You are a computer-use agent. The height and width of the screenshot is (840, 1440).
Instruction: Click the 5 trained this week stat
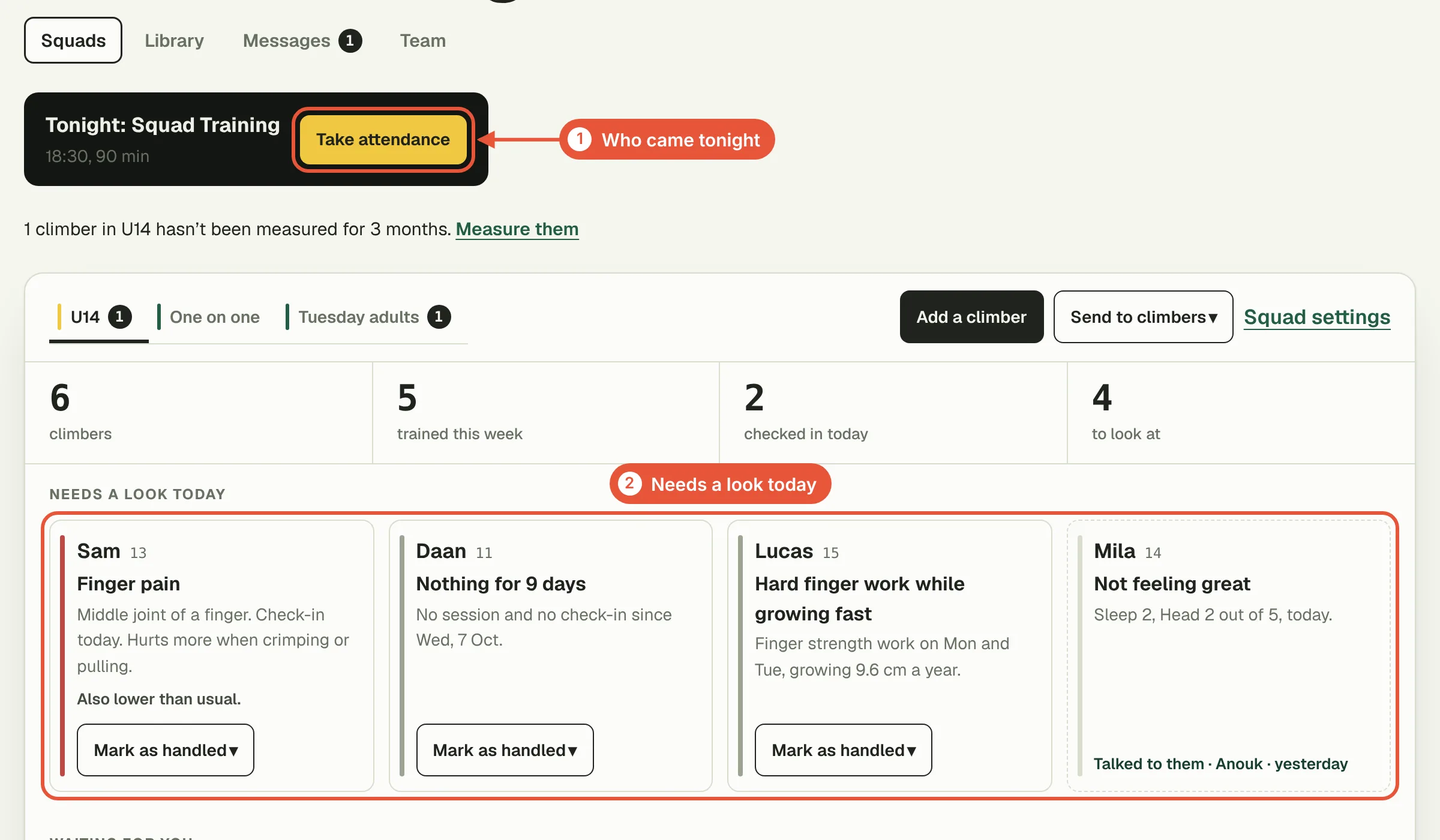point(546,412)
